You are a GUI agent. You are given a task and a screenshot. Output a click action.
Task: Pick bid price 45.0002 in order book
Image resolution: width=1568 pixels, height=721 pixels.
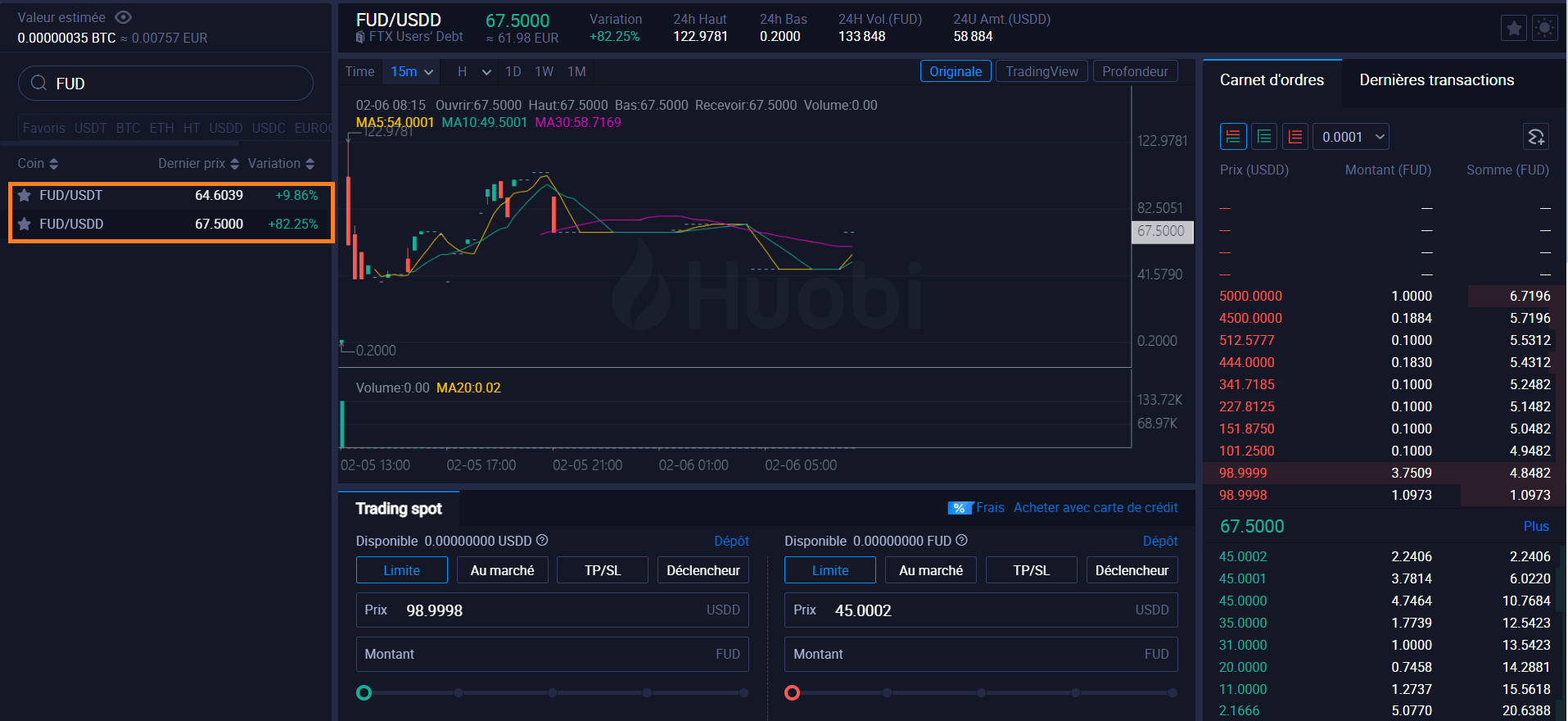[1243, 556]
